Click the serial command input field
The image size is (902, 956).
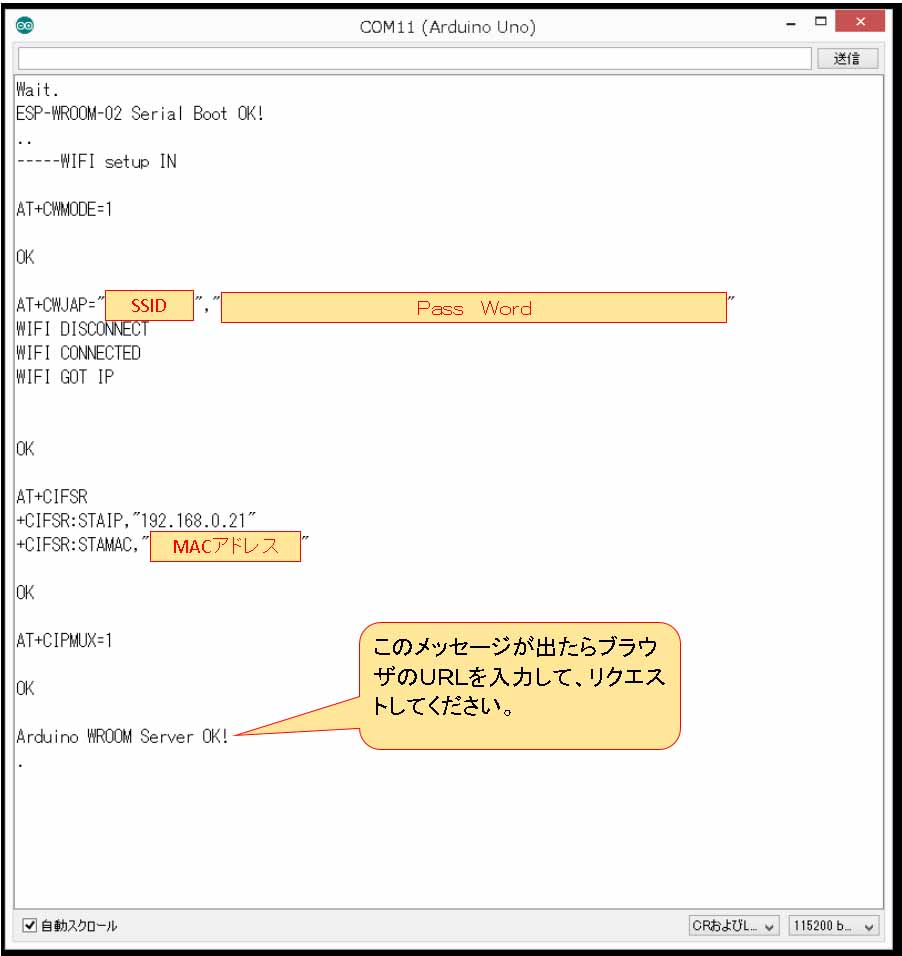[414, 59]
